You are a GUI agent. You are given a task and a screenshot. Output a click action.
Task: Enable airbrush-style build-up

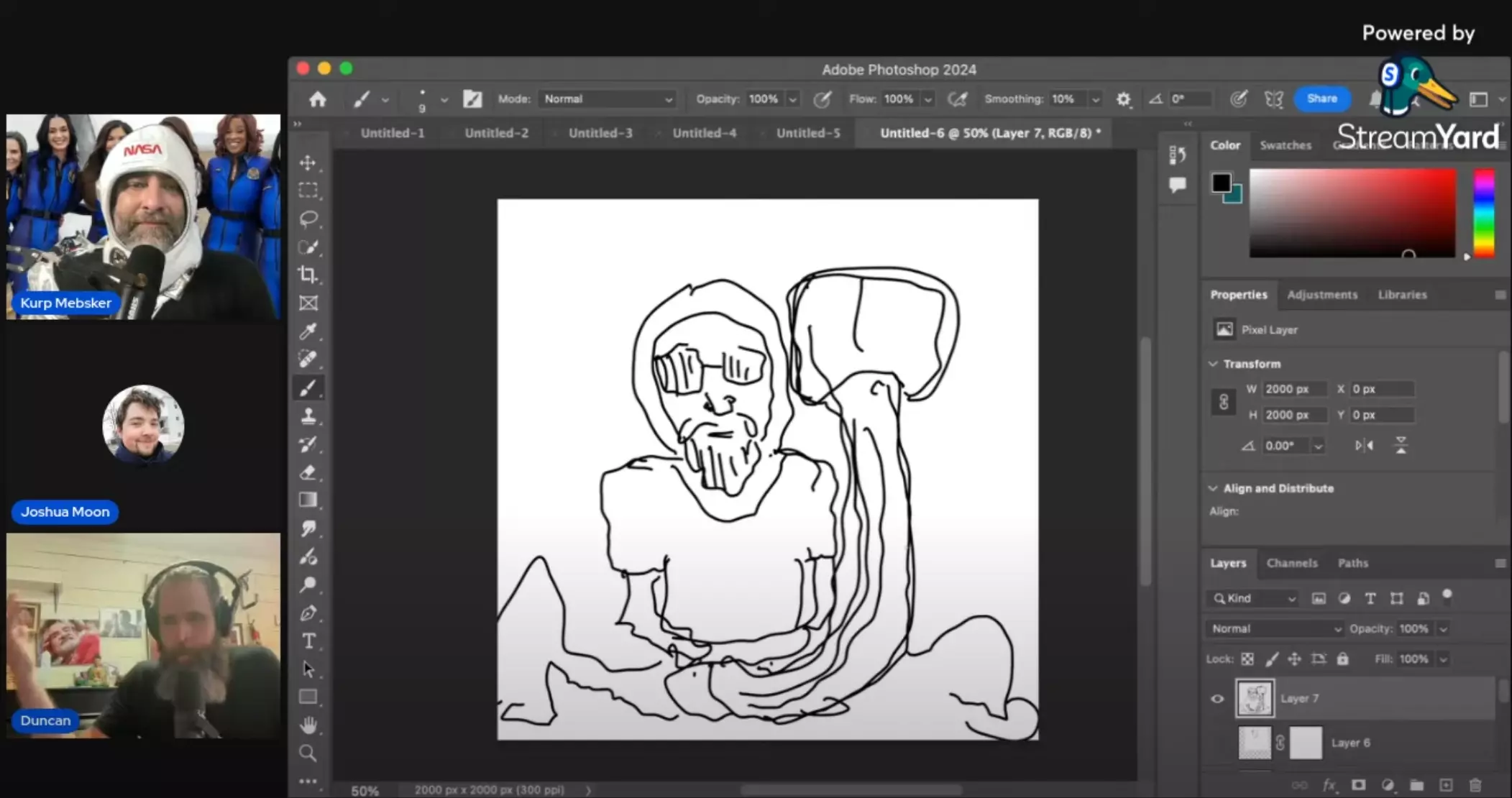(957, 99)
